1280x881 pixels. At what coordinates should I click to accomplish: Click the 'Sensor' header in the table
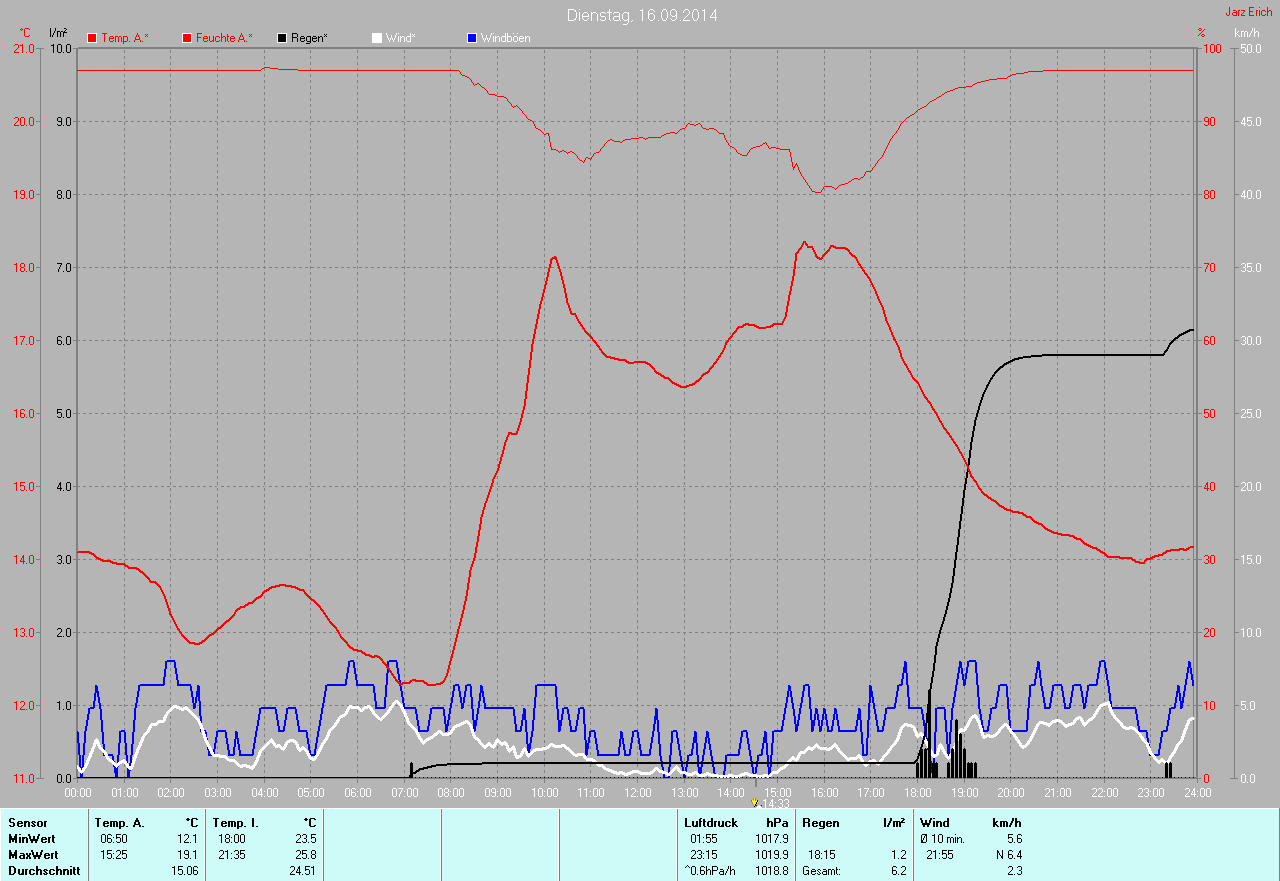point(27,822)
